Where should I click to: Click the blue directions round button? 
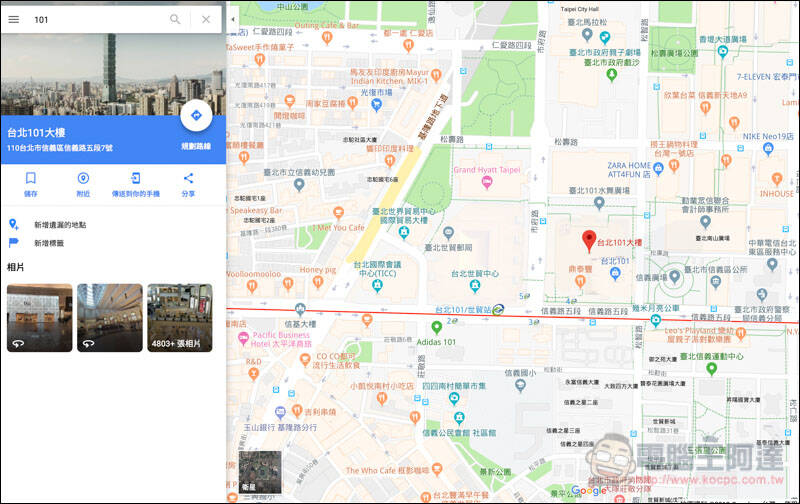pyautogui.click(x=196, y=116)
